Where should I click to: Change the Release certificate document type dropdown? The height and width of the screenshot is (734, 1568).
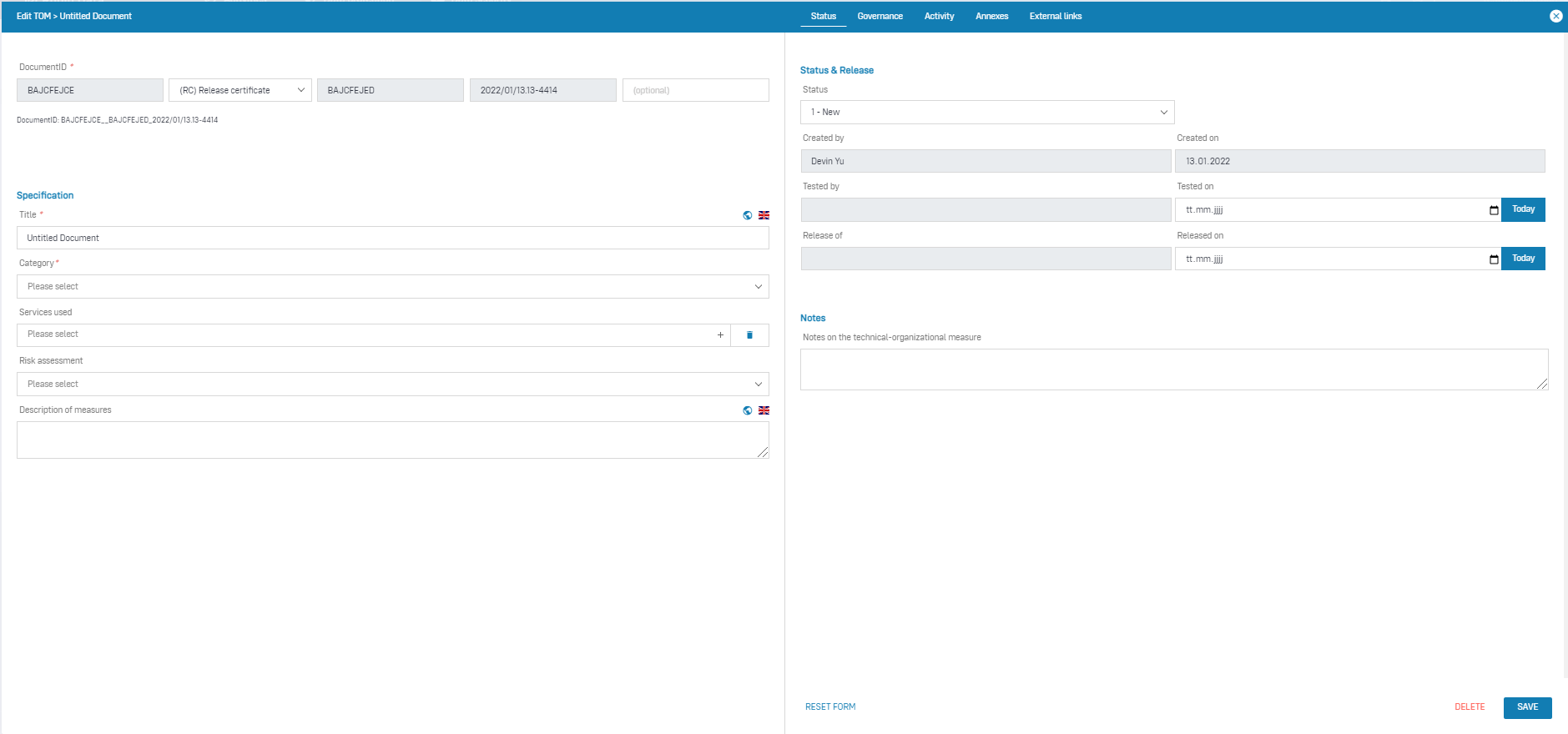click(240, 90)
